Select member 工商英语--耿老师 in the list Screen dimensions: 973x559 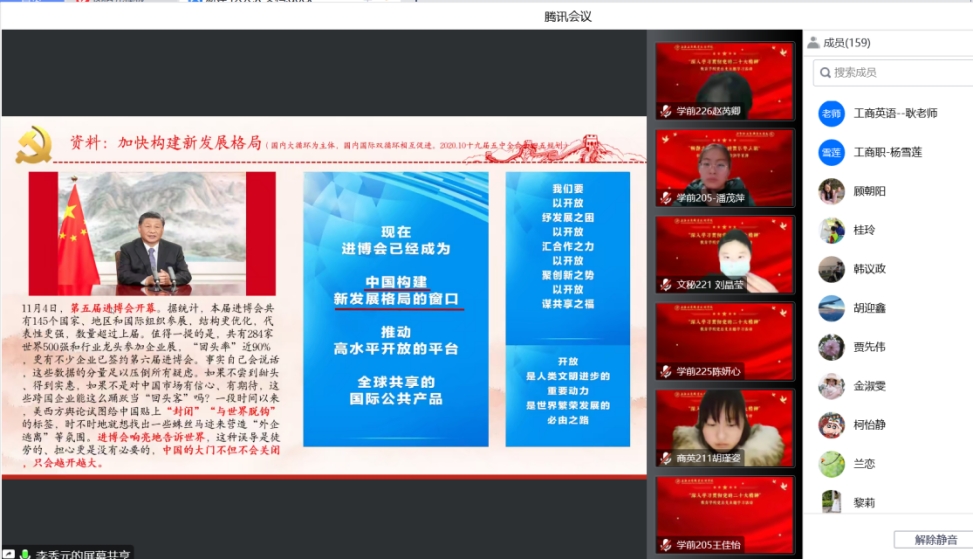click(x=894, y=114)
